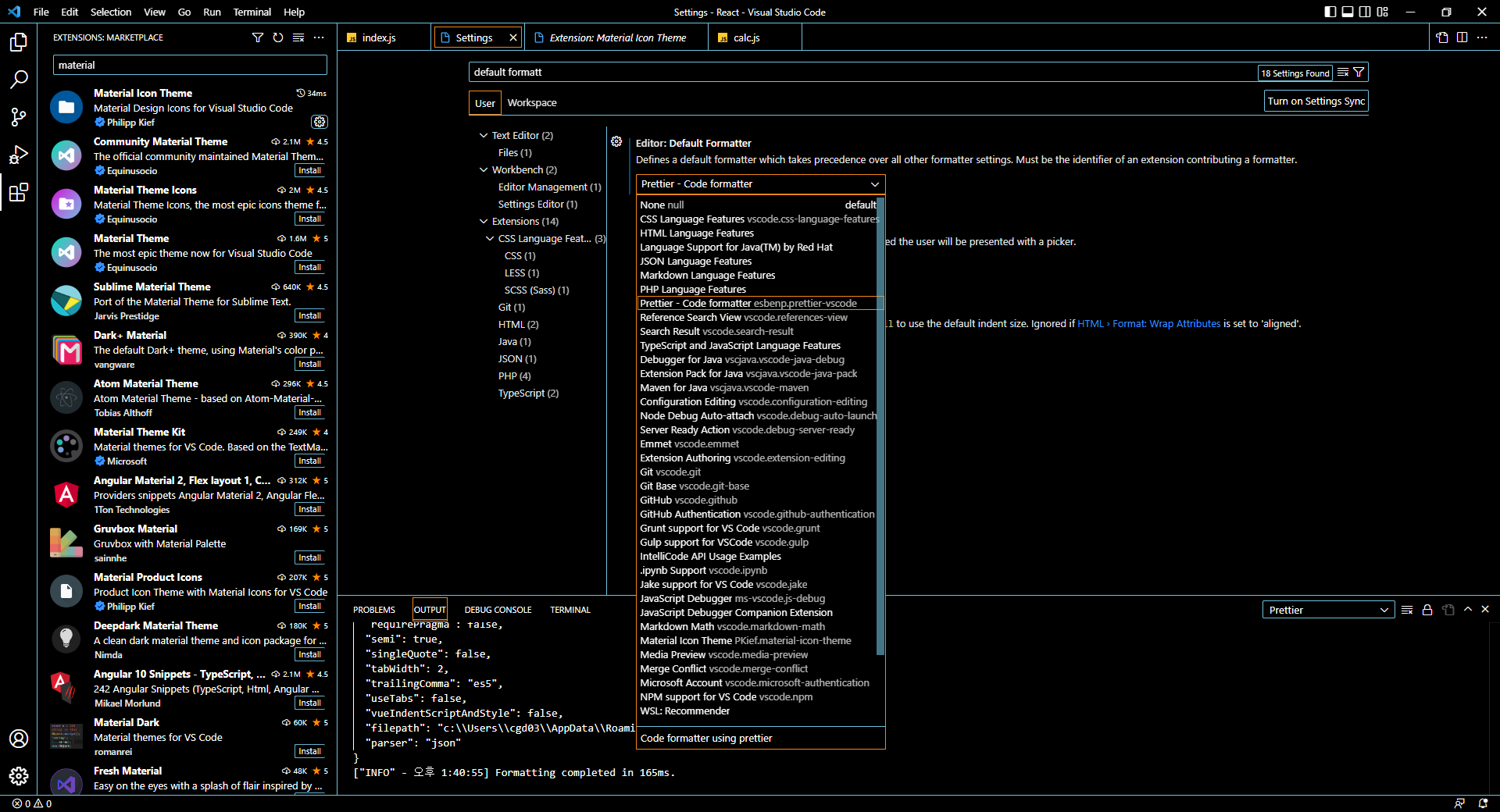The width and height of the screenshot is (1500, 812).
Task: Toggle the primary side bar visibility
Action: pos(1330,12)
